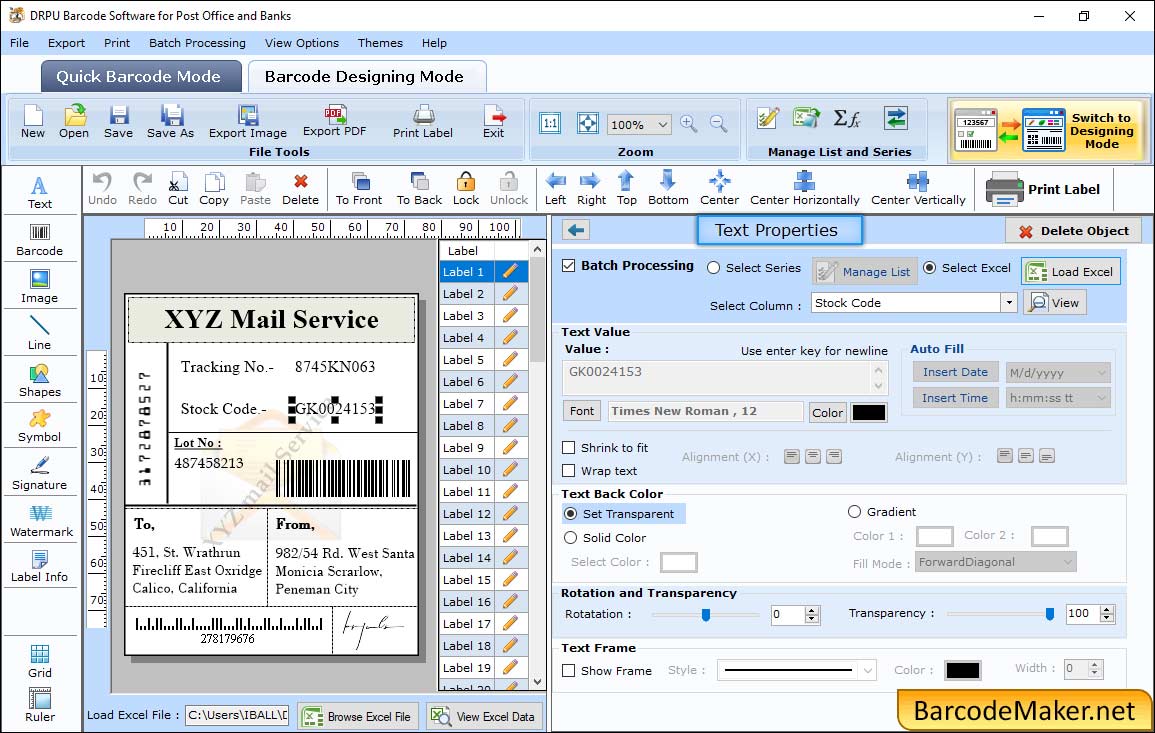The height and width of the screenshot is (733, 1155).
Task: Open the Symbol tool
Action: 40,427
